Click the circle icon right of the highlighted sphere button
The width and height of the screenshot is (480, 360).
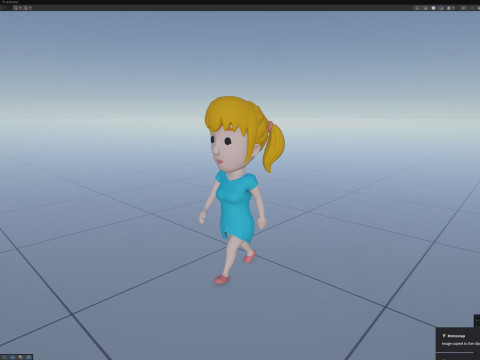[441, 8]
